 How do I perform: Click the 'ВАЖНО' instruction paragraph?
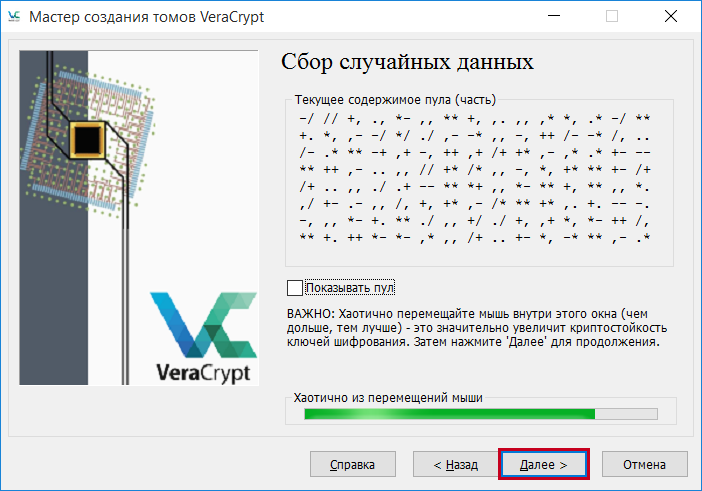(477, 328)
